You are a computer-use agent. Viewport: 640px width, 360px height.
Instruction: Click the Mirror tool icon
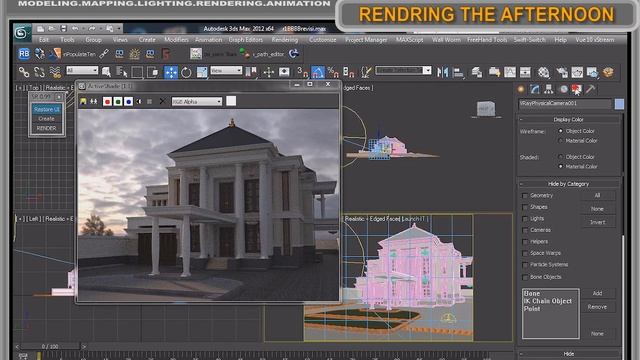coord(442,72)
